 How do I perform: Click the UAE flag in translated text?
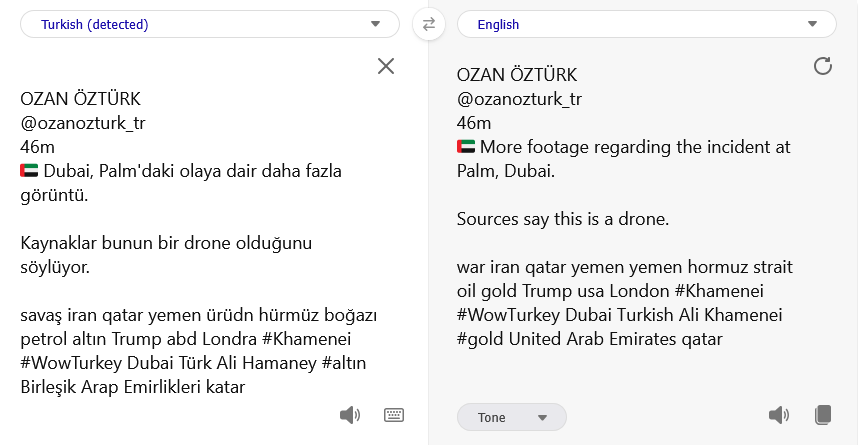(x=466, y=148)
